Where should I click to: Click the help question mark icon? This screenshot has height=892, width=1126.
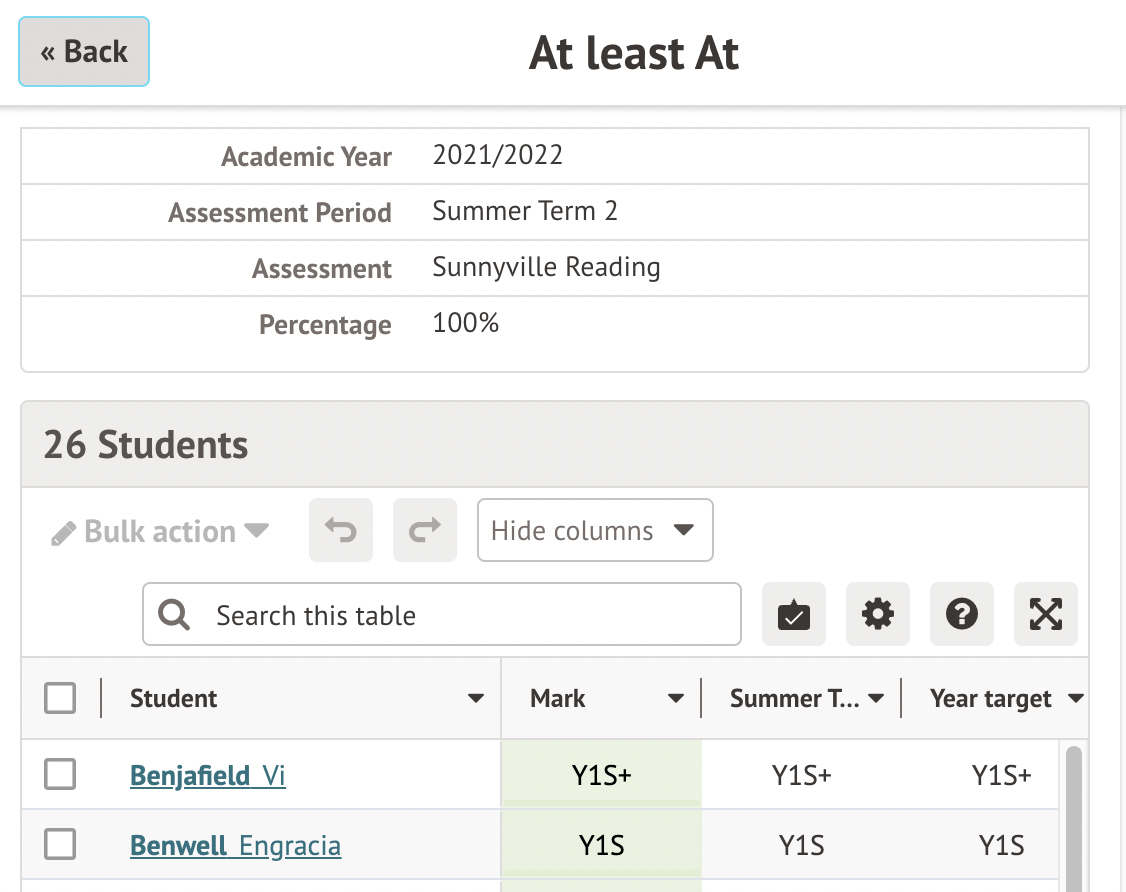[962, 614]
